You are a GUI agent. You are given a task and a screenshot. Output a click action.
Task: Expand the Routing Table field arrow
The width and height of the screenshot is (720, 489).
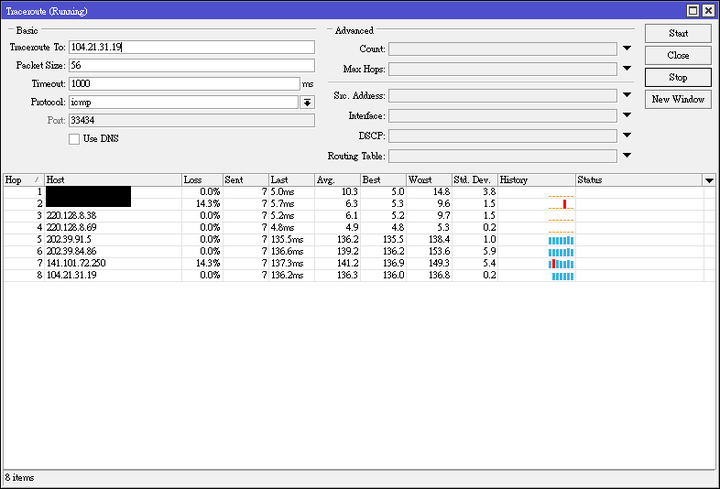pos(627,156)
